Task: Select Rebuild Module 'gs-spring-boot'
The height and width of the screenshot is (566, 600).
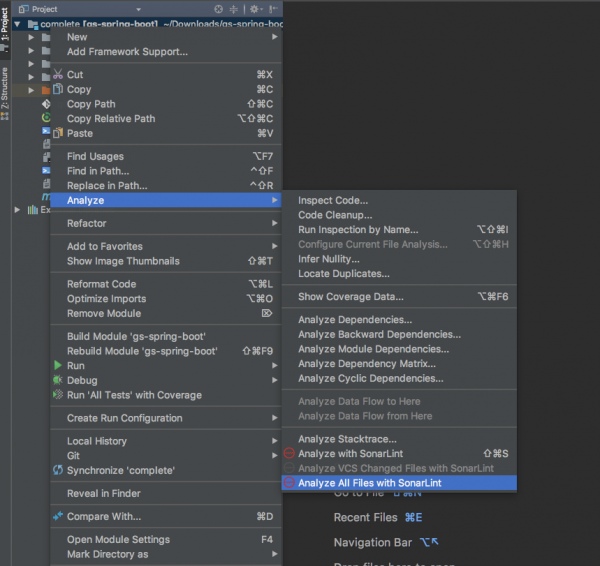Action: tap(166, 351)
